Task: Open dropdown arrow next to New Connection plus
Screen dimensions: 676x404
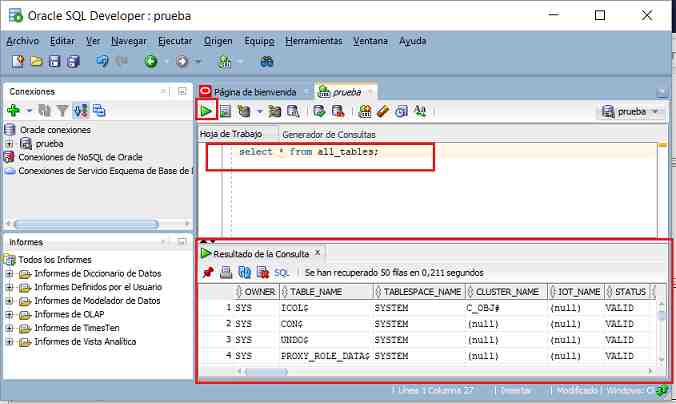Action: pos(29,111)
